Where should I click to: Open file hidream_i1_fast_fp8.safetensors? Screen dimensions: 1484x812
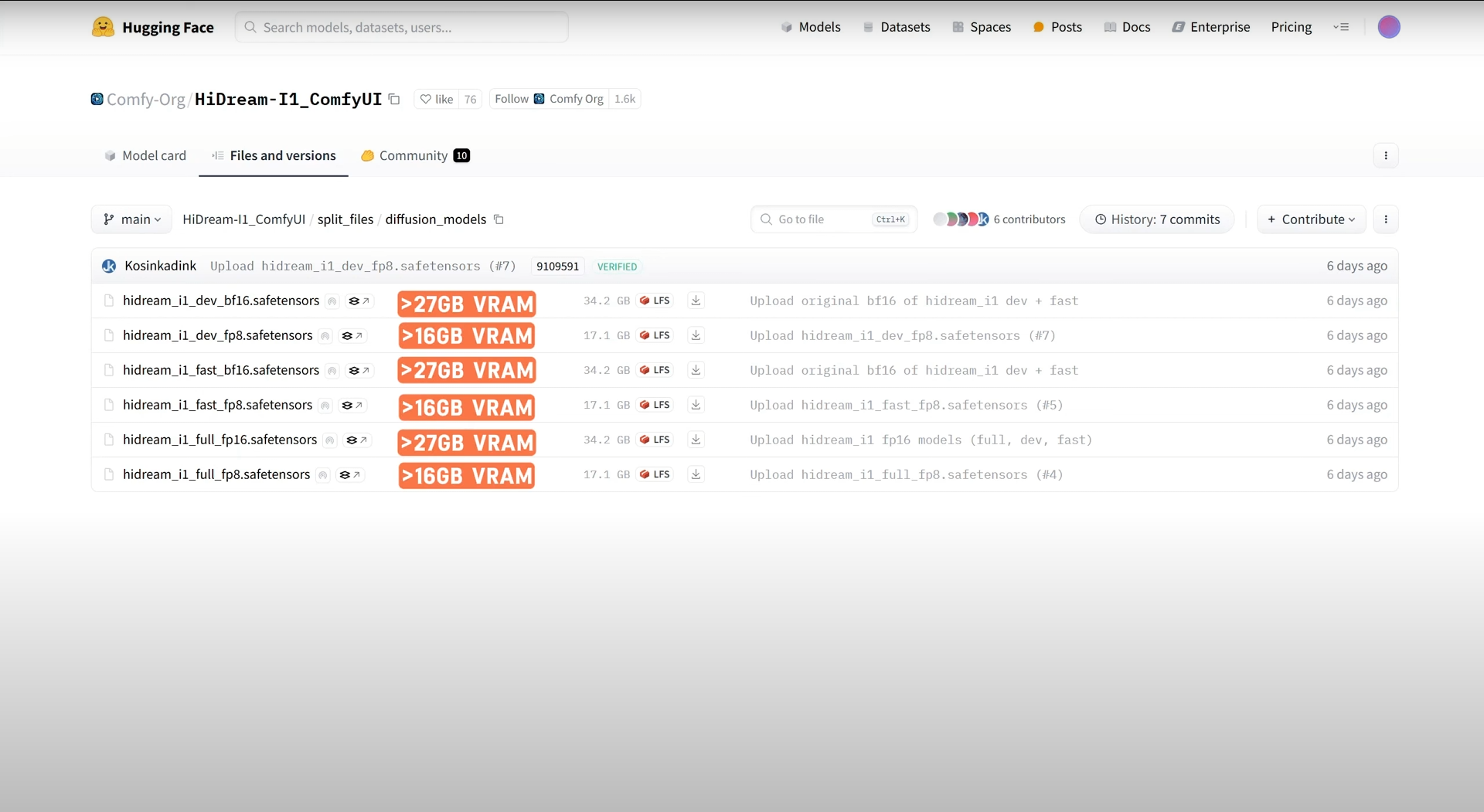click(218, 405)
